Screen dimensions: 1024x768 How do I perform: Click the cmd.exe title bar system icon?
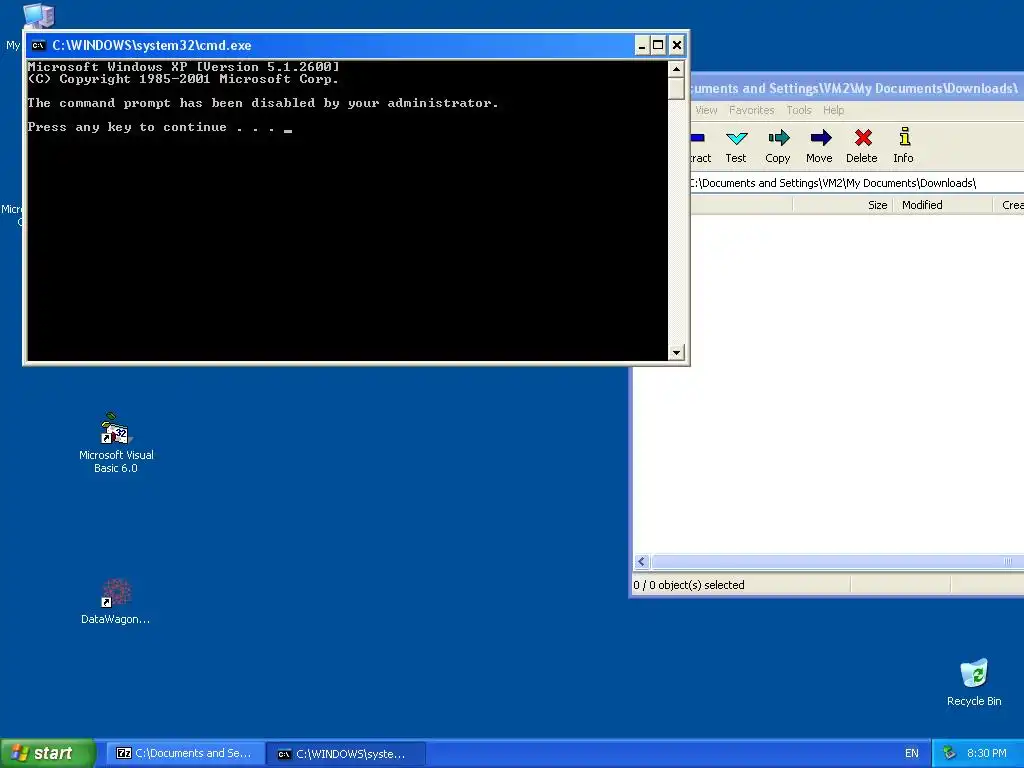(x=39, y=45)
